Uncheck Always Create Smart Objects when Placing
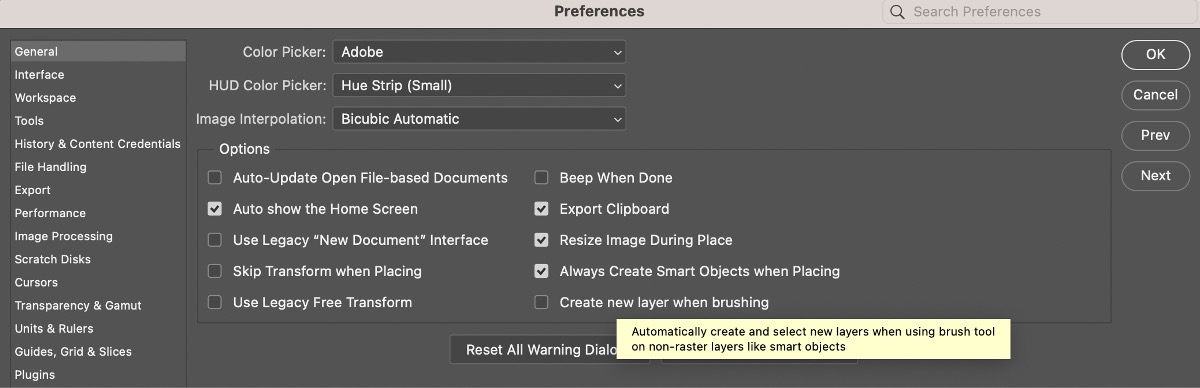This screenshot has height=388, width=1200. [541, 271]
